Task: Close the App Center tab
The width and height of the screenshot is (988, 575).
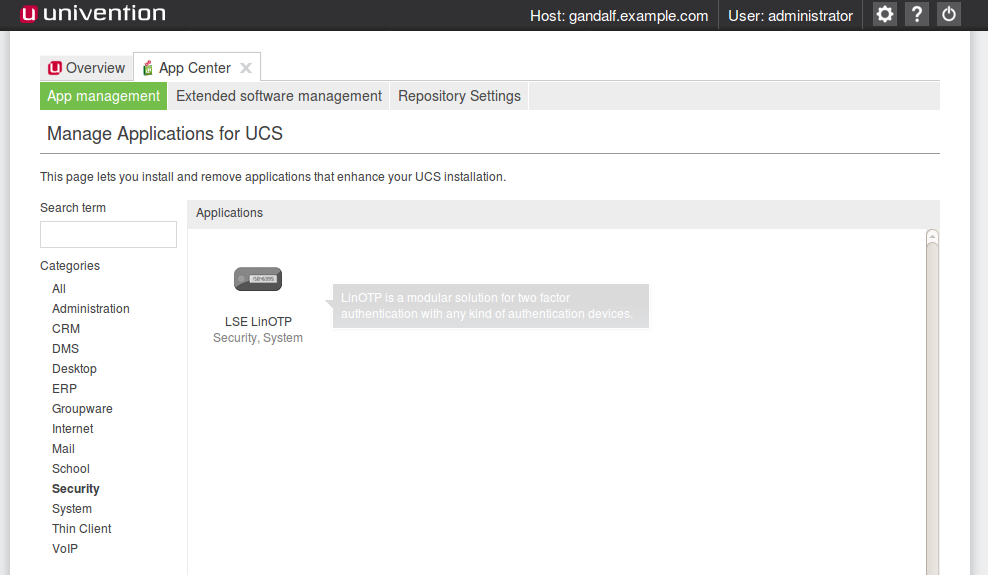Action: coord(246,68)
